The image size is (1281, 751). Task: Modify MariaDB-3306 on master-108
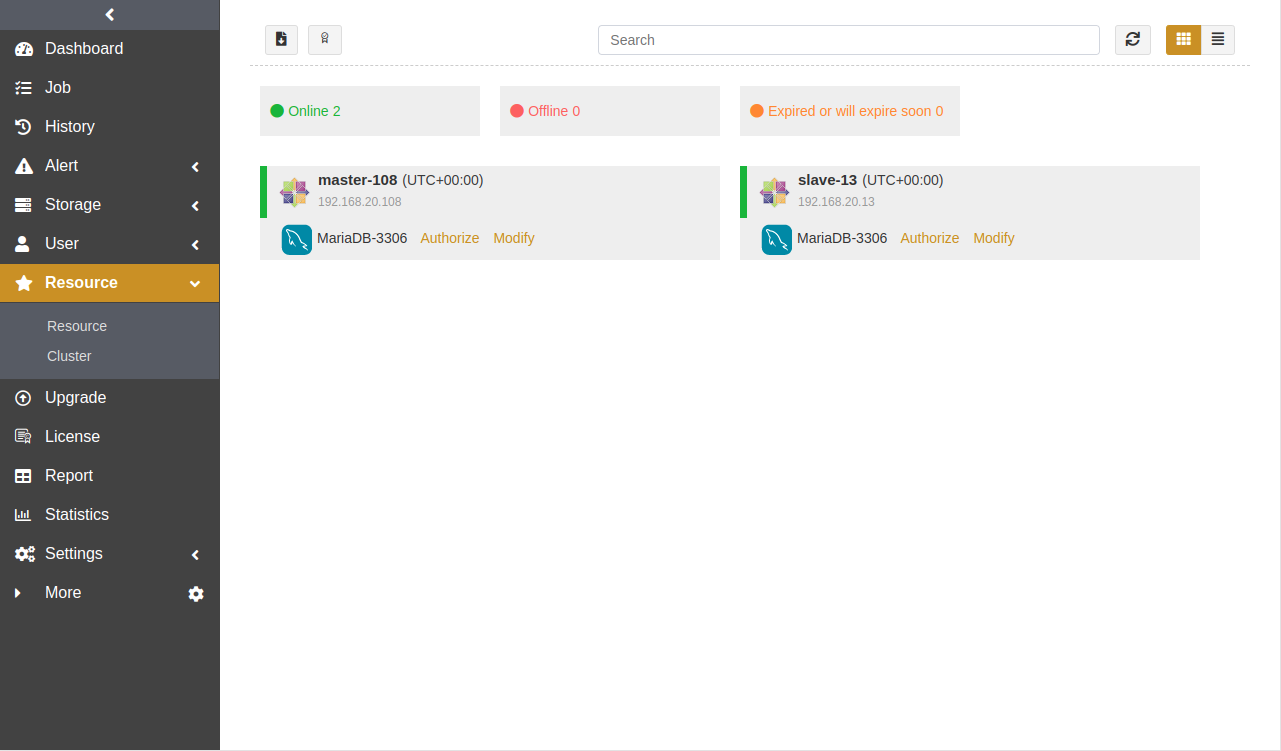514,238
